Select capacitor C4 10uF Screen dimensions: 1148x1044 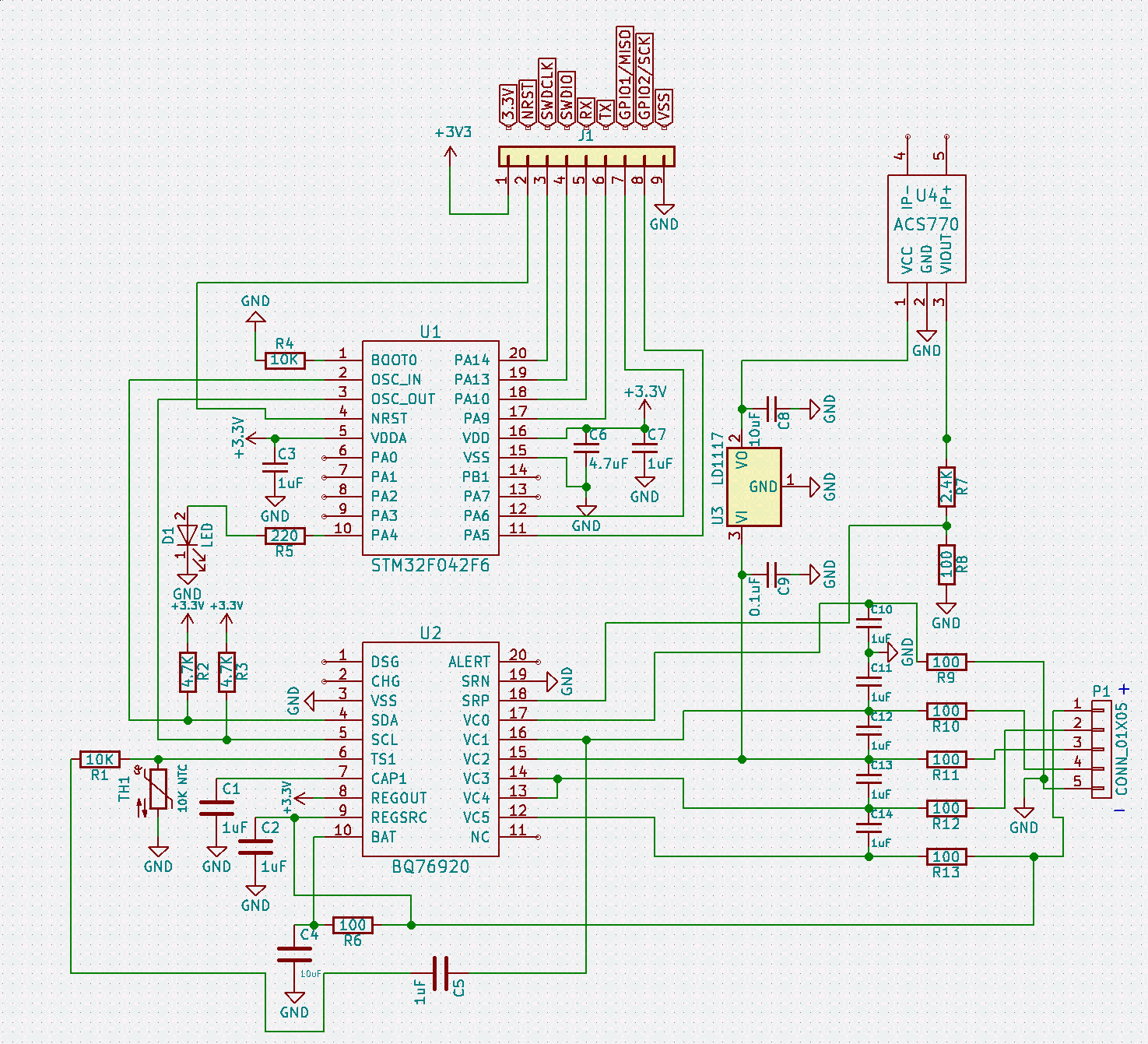click(294, 954)
